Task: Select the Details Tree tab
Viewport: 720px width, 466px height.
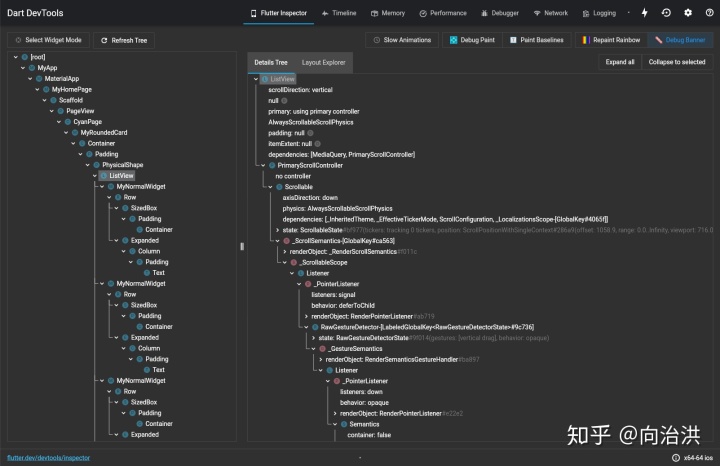Action: pos(271,62)
